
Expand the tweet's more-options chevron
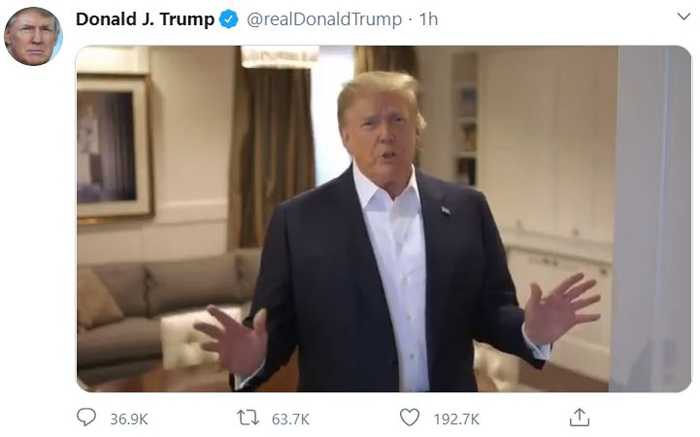click(683, 17)
